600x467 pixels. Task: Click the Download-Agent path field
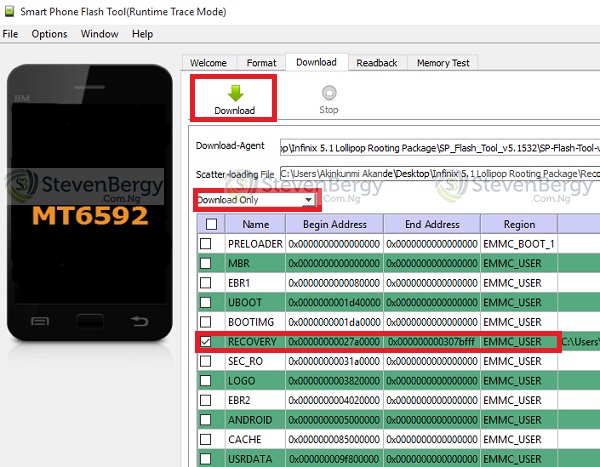440,148
